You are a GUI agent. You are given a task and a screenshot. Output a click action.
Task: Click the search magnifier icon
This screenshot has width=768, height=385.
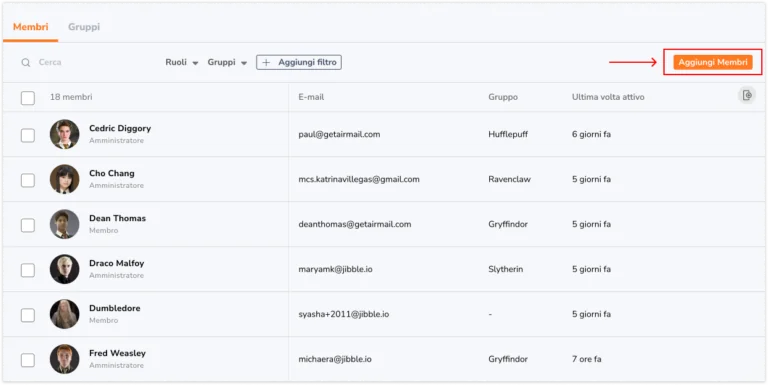(26, 63)
